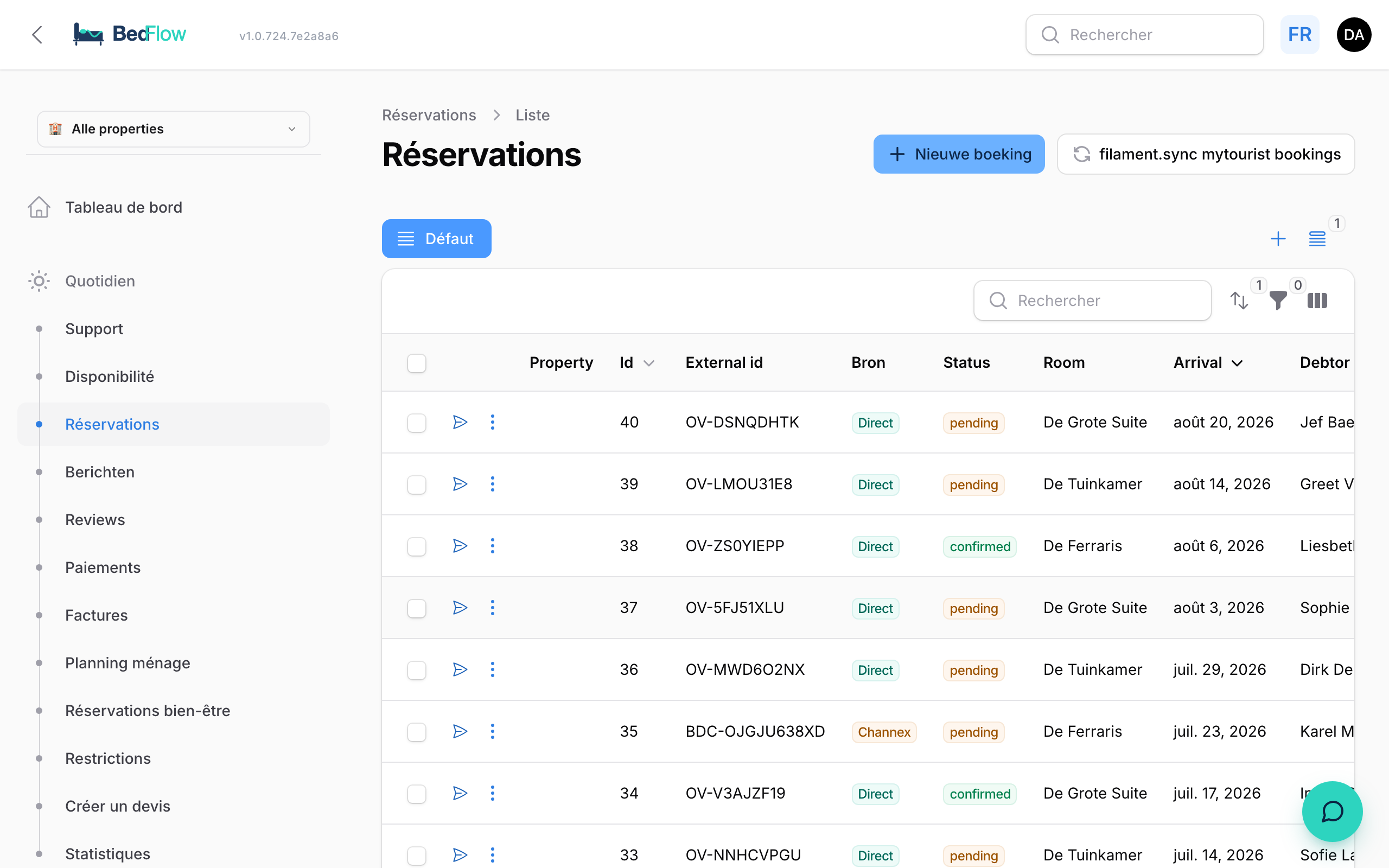
Task: Click the back arrow in the header
Action: point(37,35)
